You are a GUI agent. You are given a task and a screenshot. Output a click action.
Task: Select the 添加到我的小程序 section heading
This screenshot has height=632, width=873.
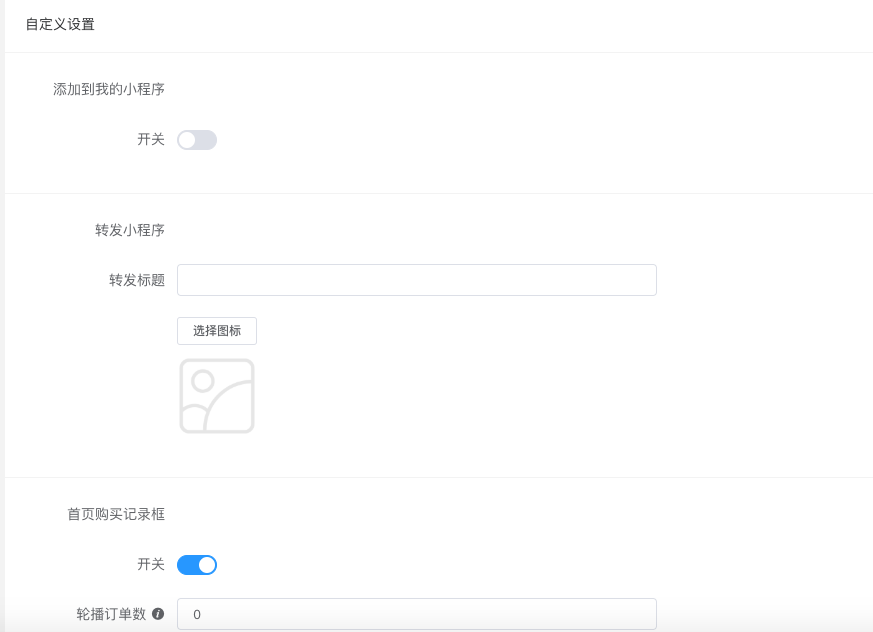click(x=109, y=89)
